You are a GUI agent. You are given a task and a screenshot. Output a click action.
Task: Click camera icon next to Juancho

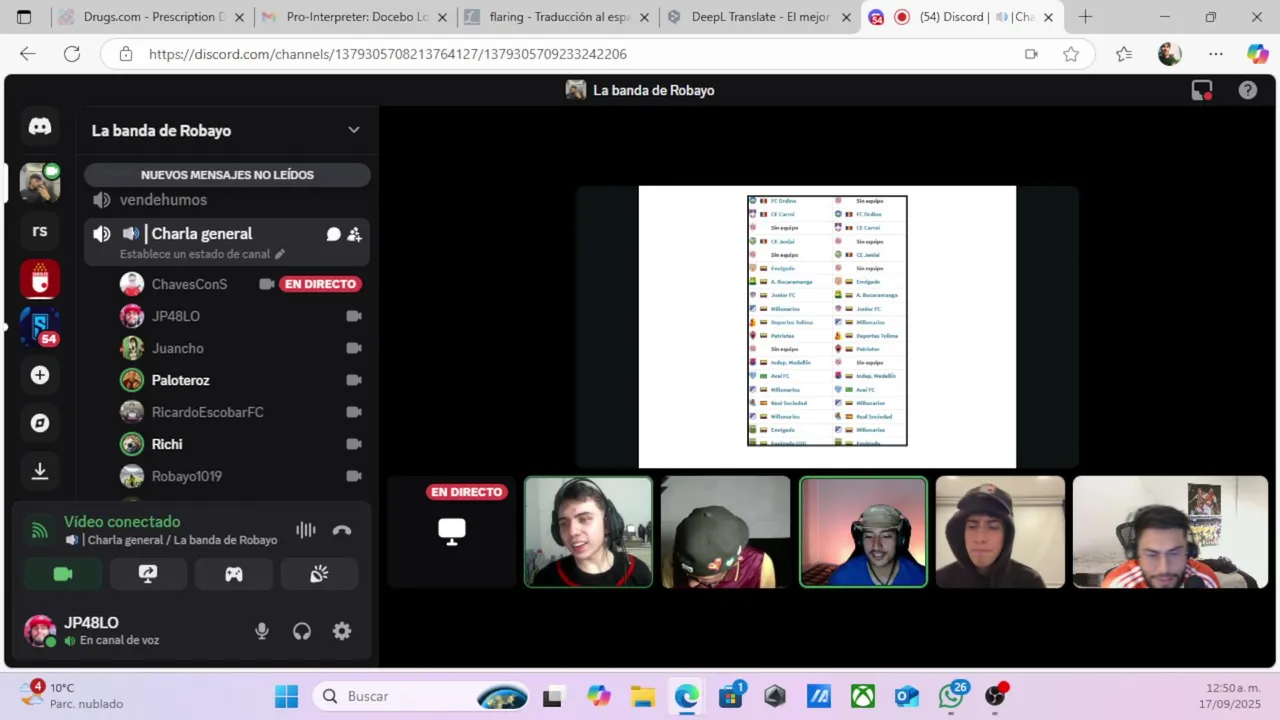click(x=353, y=348)
